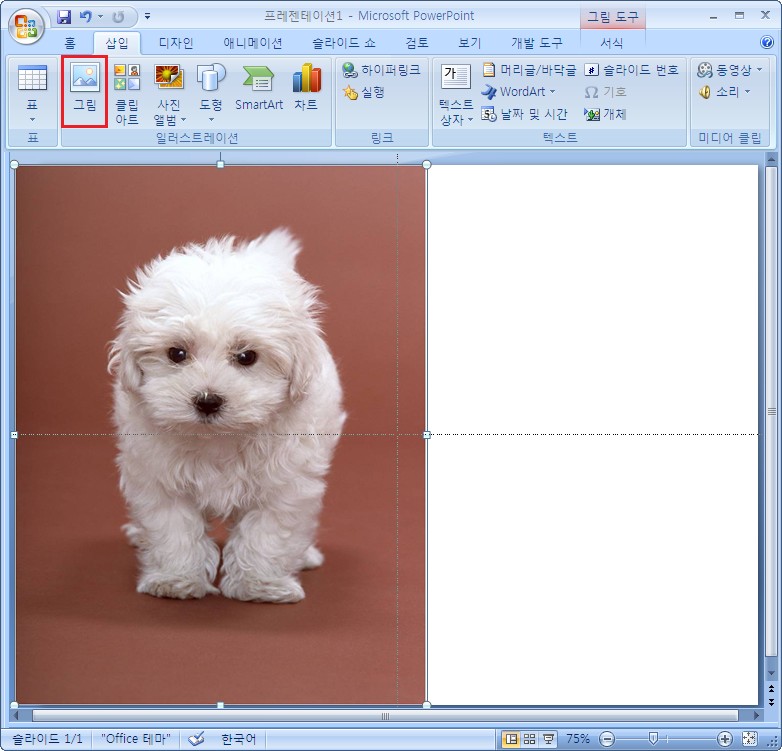
Task: Open the 디자인 (Design) ribbon tab
Action: 176,43
